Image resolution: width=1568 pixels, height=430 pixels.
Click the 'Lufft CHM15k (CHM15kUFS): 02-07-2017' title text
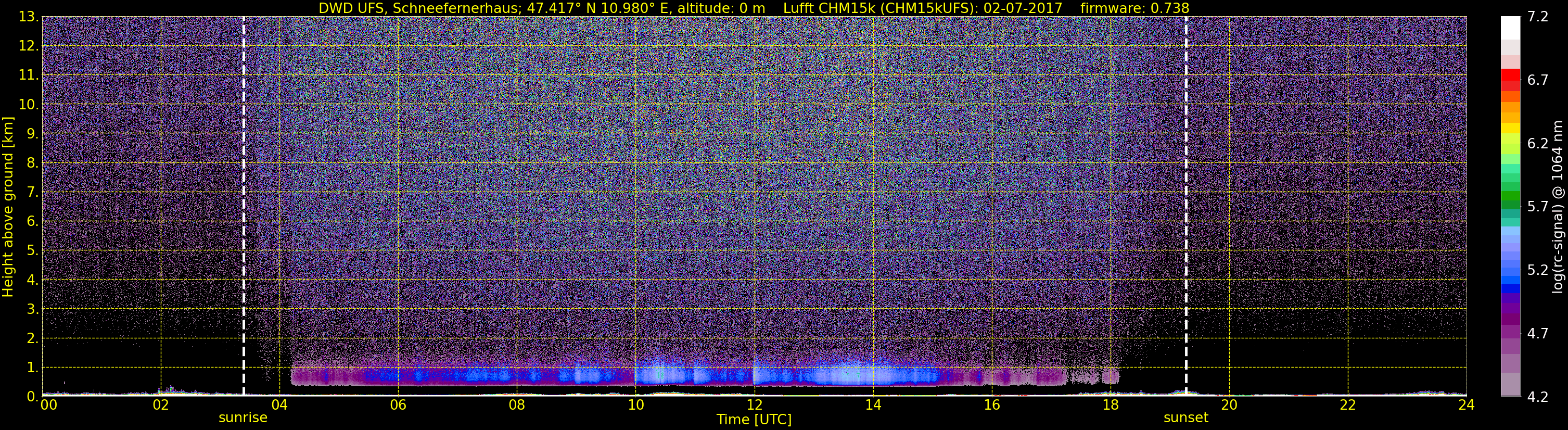coord(923,8)
